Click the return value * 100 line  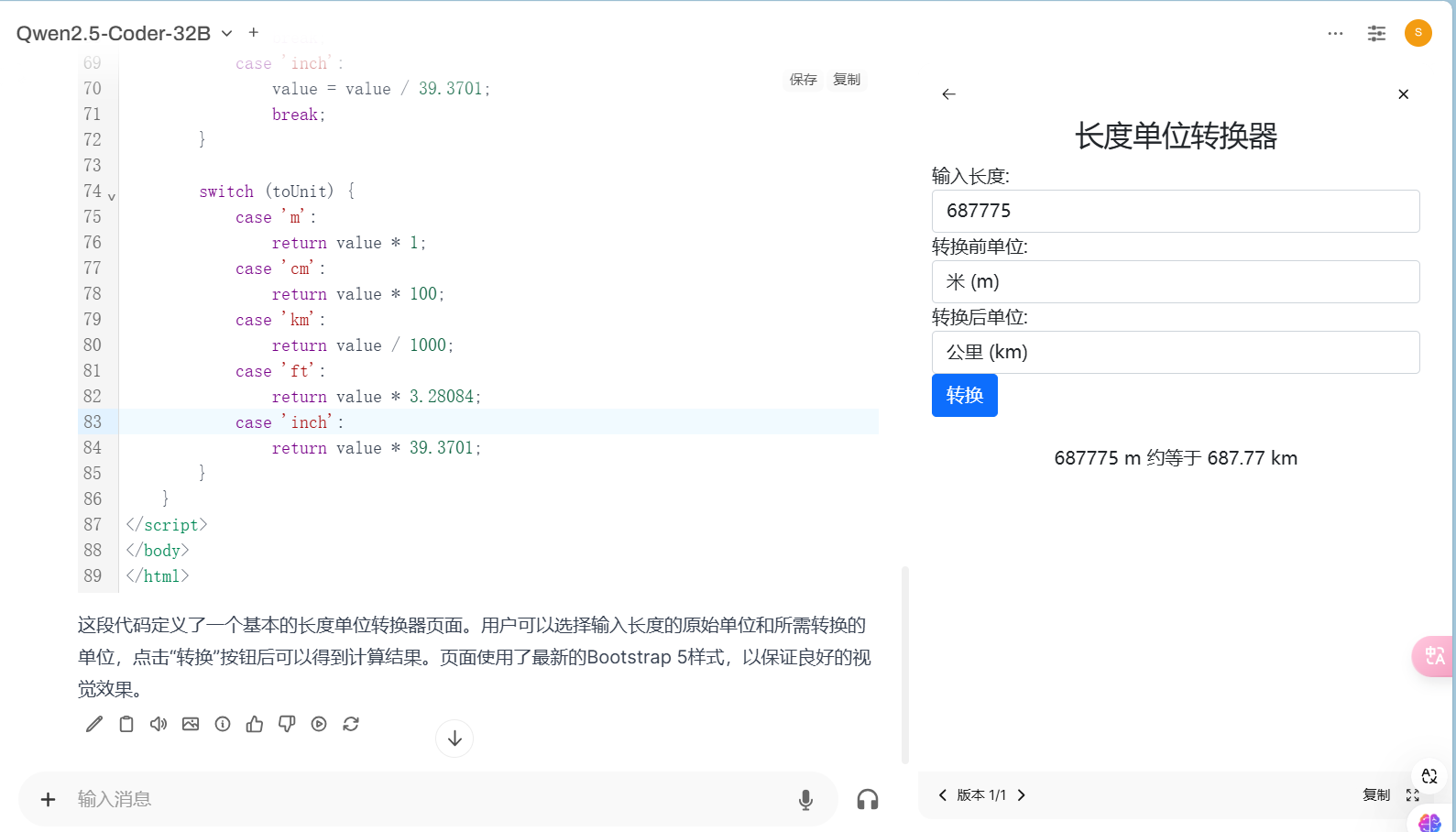358,294
